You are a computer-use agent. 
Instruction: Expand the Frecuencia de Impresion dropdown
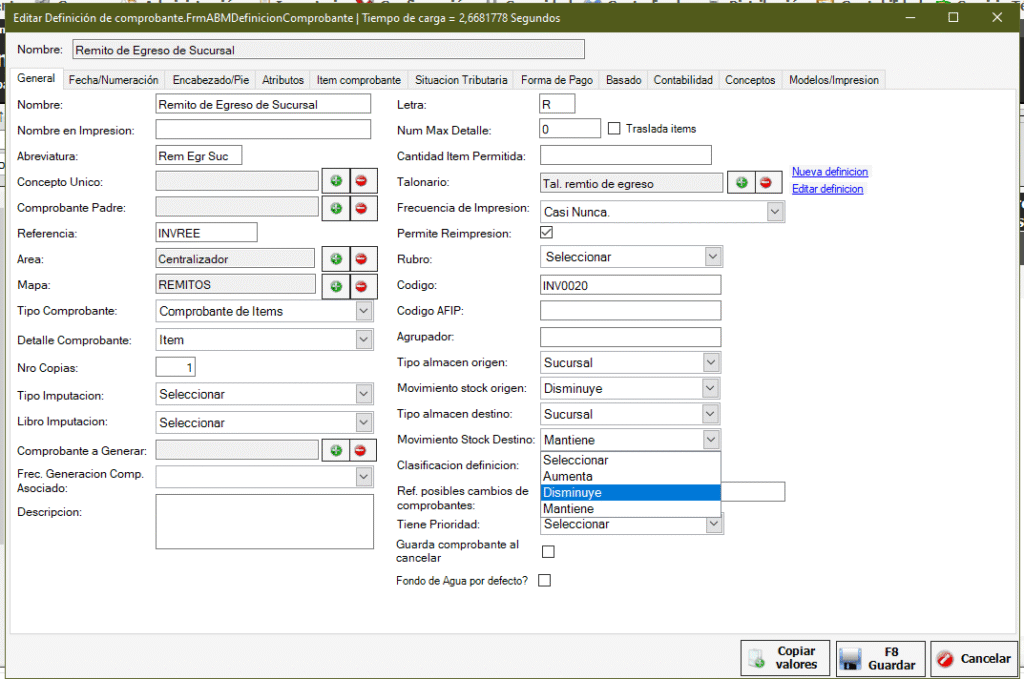(x=775, y=212)
